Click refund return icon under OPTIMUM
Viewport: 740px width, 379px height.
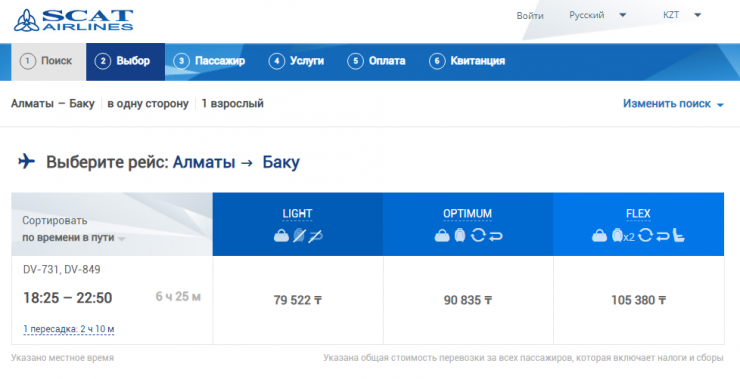pos(496,236)
